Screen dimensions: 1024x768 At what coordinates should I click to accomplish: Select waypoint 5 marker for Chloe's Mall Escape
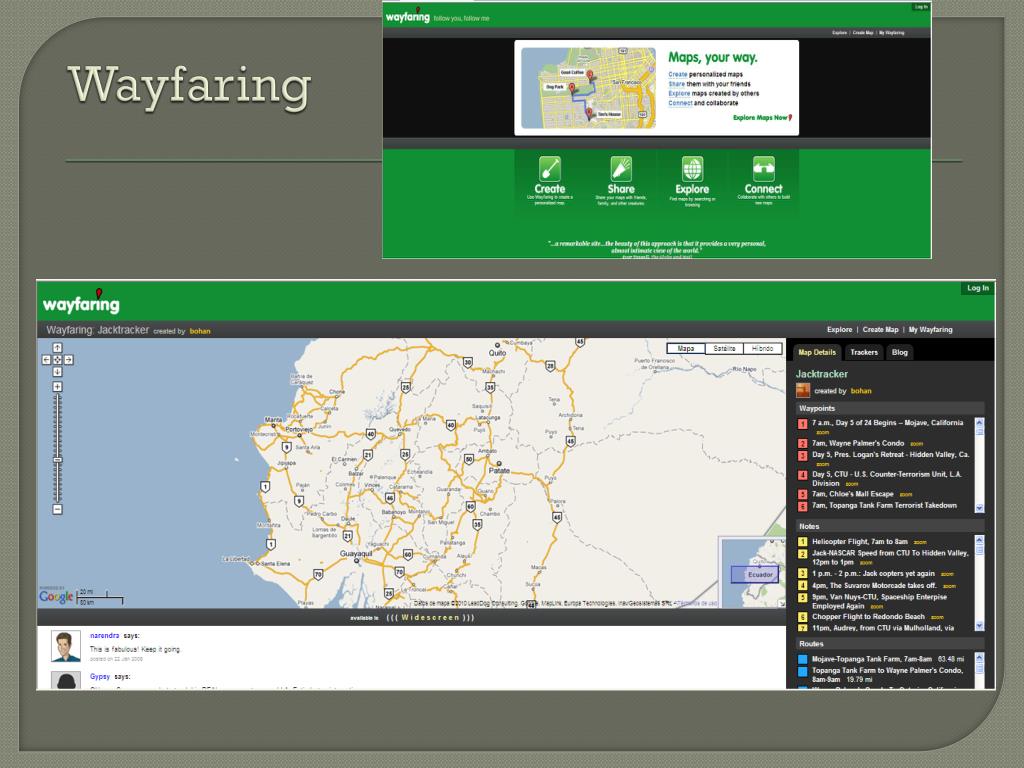coord(803,495)
